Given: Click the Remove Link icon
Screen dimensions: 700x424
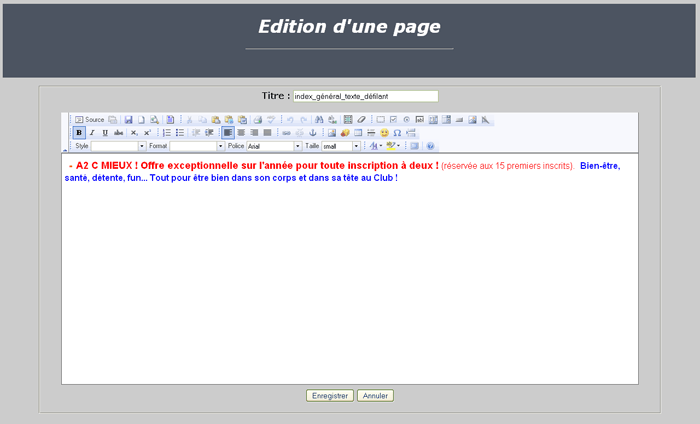Looking at the screenshot, I should (300, 133).
